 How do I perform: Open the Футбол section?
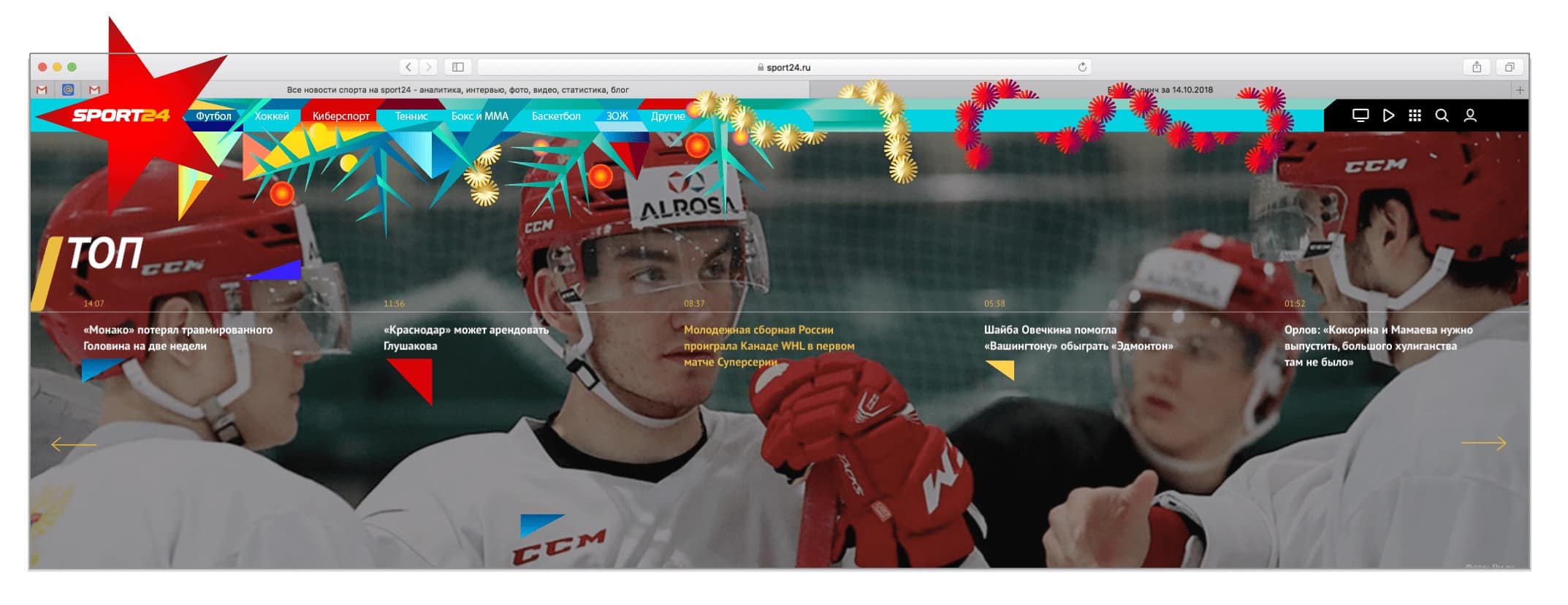(x=213, y=116)
